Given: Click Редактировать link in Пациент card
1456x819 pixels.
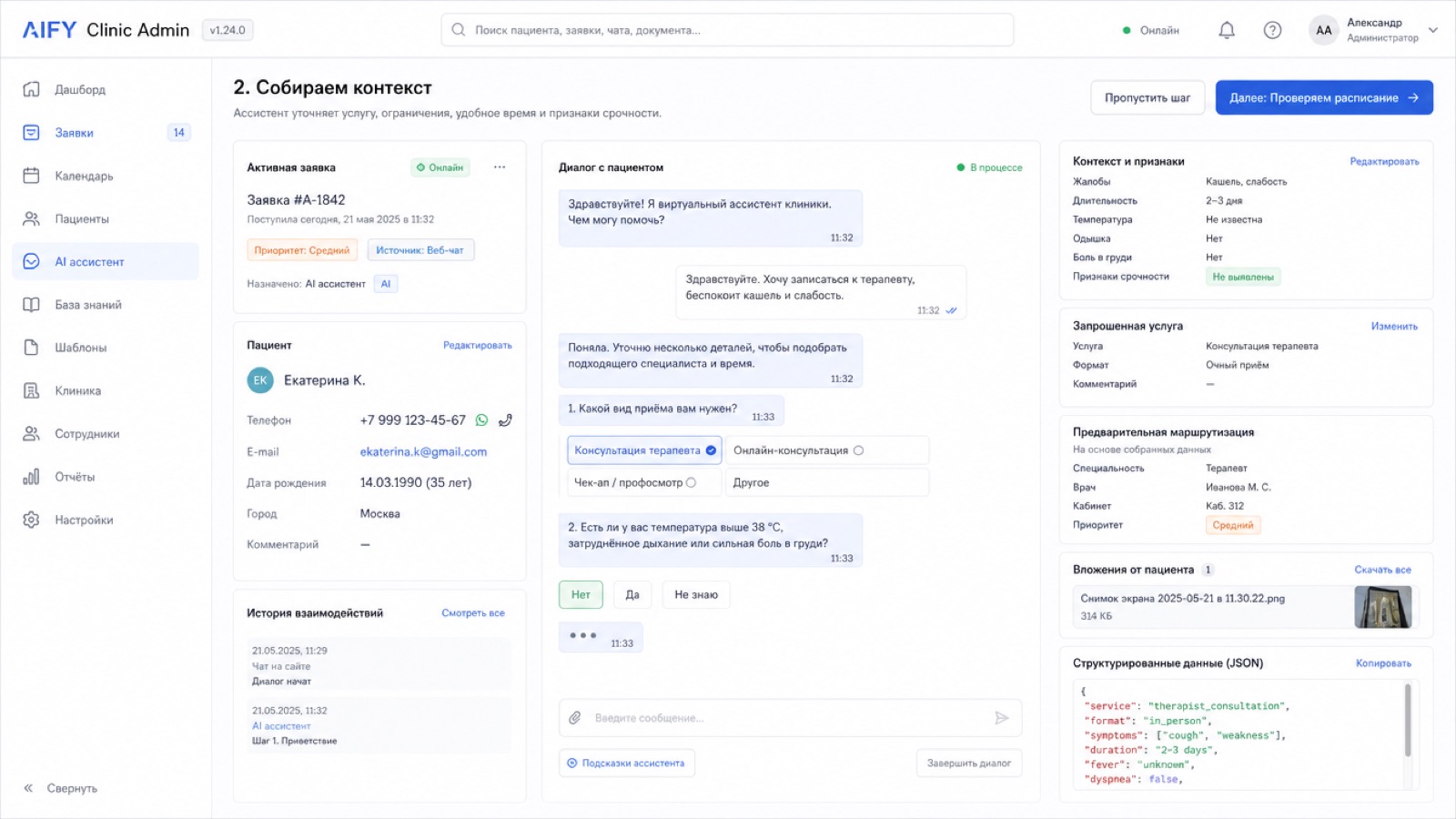Looking at the screenshot, I should [x=478, y=345].
